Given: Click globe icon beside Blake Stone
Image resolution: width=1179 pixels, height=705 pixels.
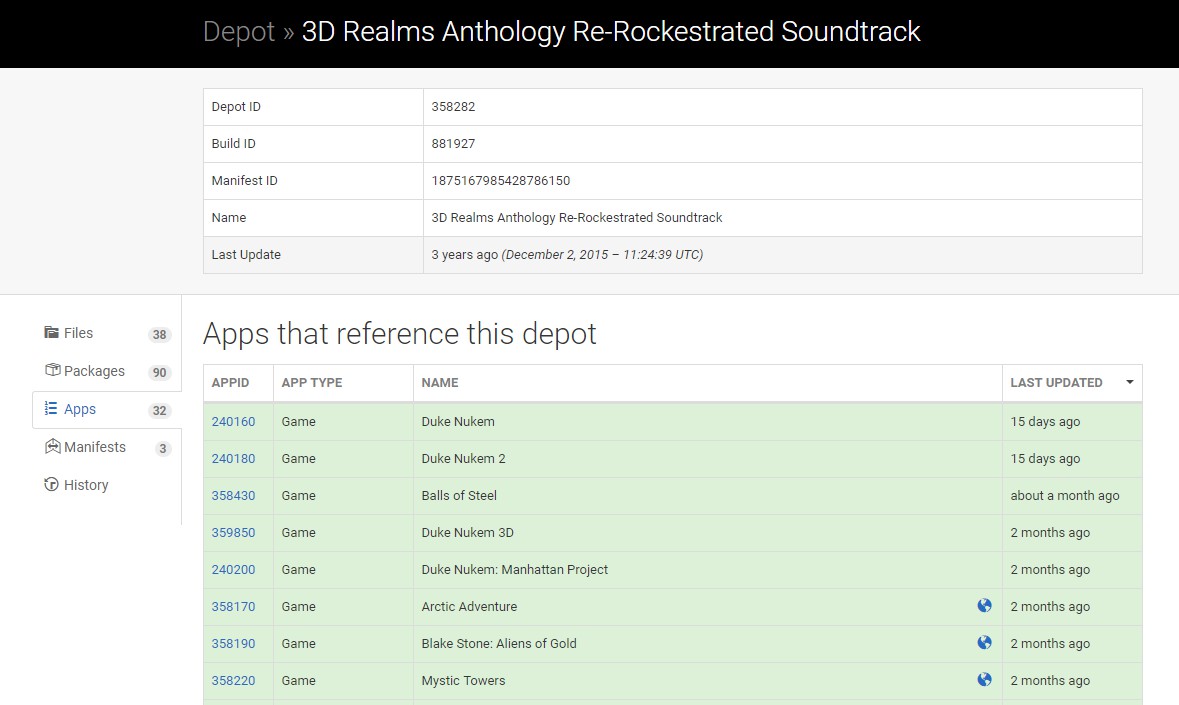Looking at the screenshot, I should point(985,643).
